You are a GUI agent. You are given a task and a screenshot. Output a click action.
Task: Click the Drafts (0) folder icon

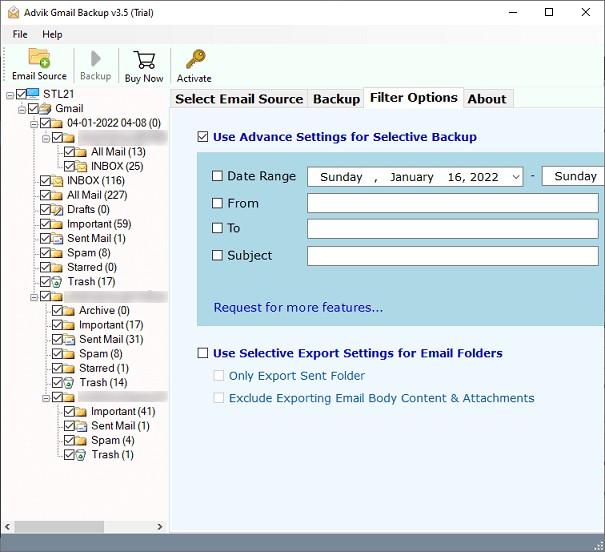(x=57, y=209)
